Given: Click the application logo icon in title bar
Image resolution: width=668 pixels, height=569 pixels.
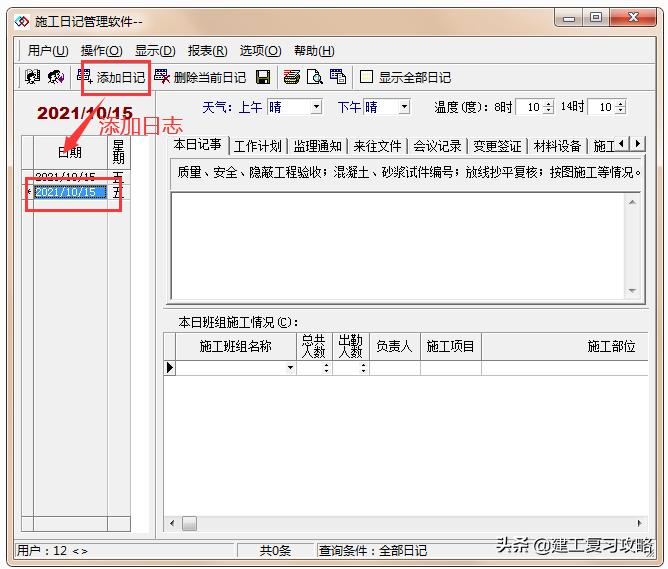Looking at the screenshot, I should point(22,21).
